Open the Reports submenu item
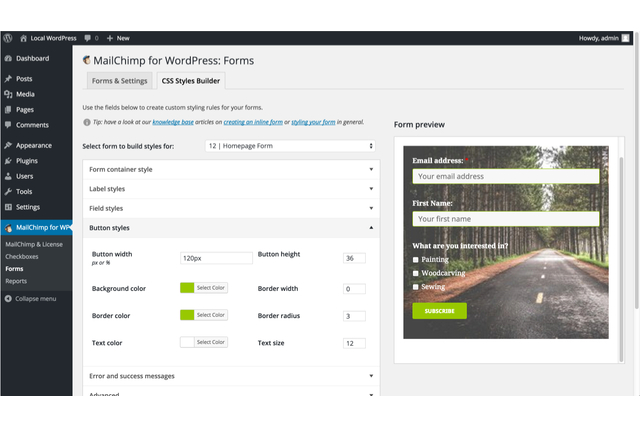Screen dimensions: 640x426 [x=16, y=281]
